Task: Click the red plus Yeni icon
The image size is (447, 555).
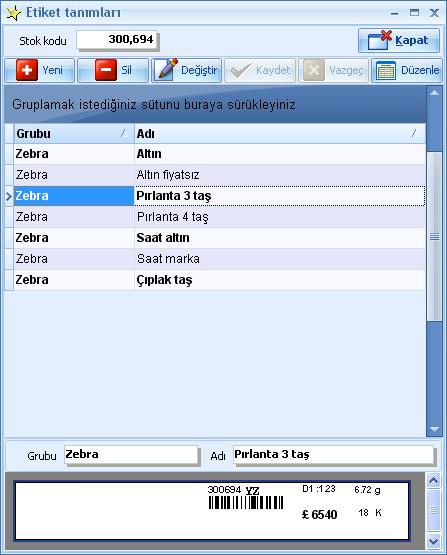Action: (x=27, y=70)
